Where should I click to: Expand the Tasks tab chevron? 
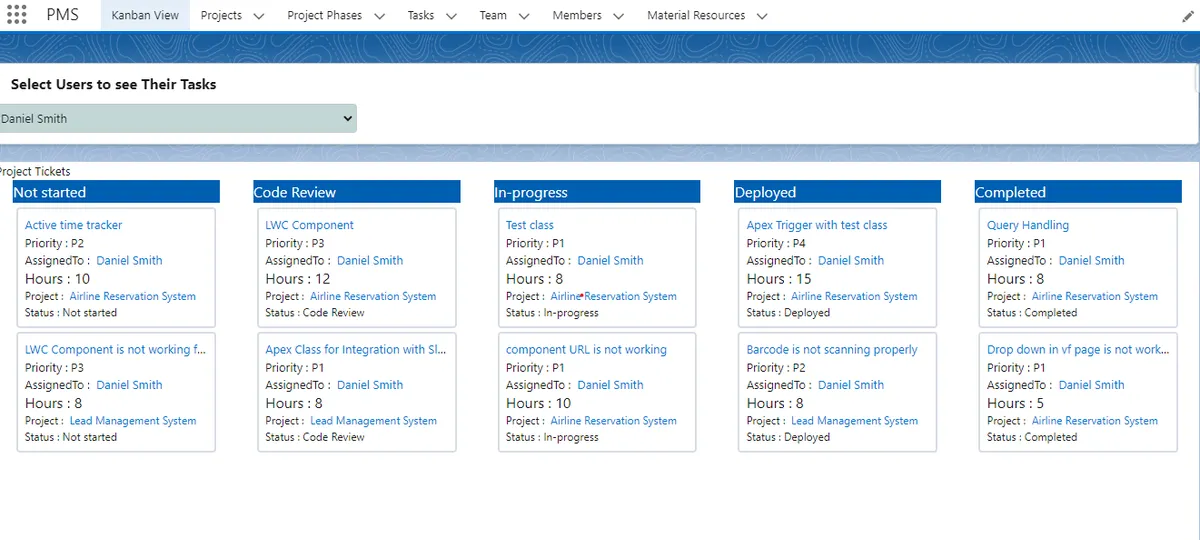click(x=451, y=16)
